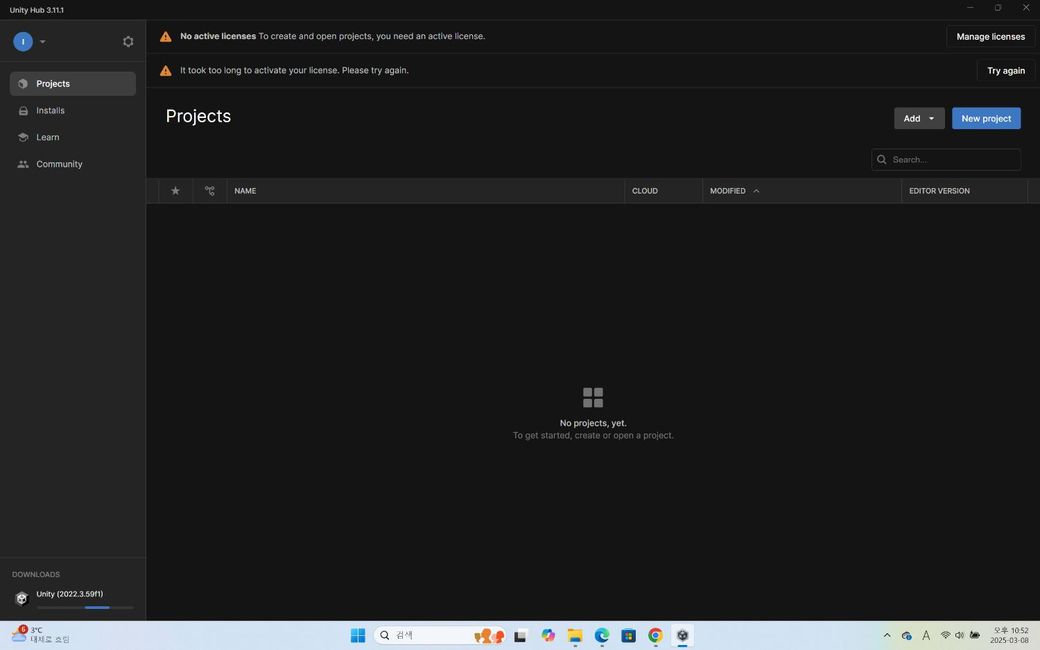Click the user account avatar
Image resolution: width=1040 pixels, height=650 pixels.
click(x=23, y=42)
